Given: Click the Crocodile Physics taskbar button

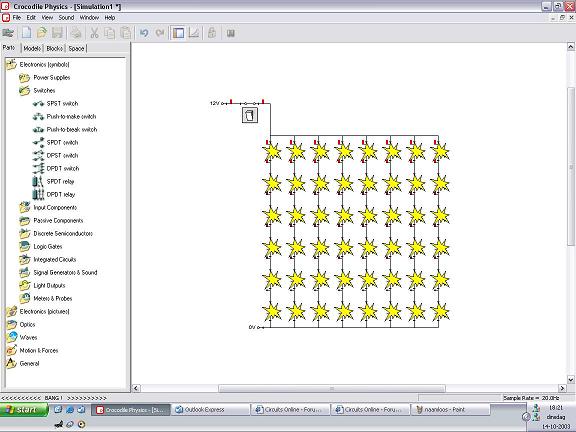Looking at the screenshot, I should pyautogui.click(x=130, y=410).
